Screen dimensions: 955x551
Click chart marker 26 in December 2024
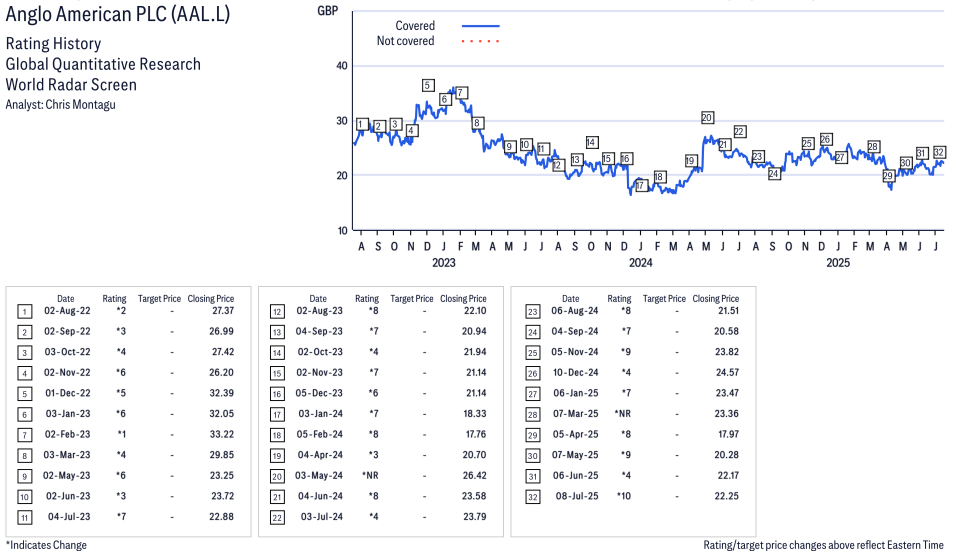[825, 139]
